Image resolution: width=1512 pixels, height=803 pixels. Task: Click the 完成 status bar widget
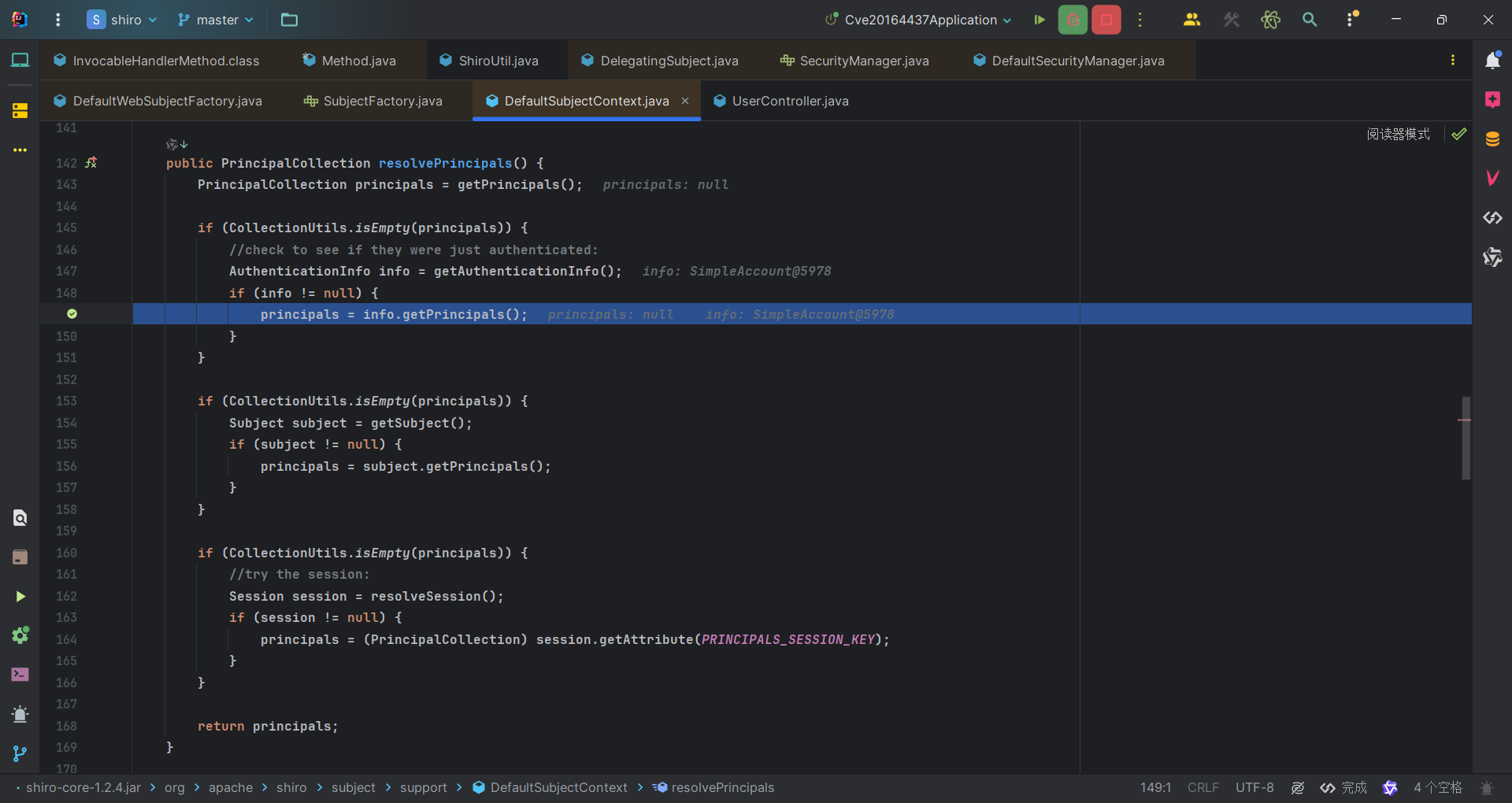(x=1343, y=787)
